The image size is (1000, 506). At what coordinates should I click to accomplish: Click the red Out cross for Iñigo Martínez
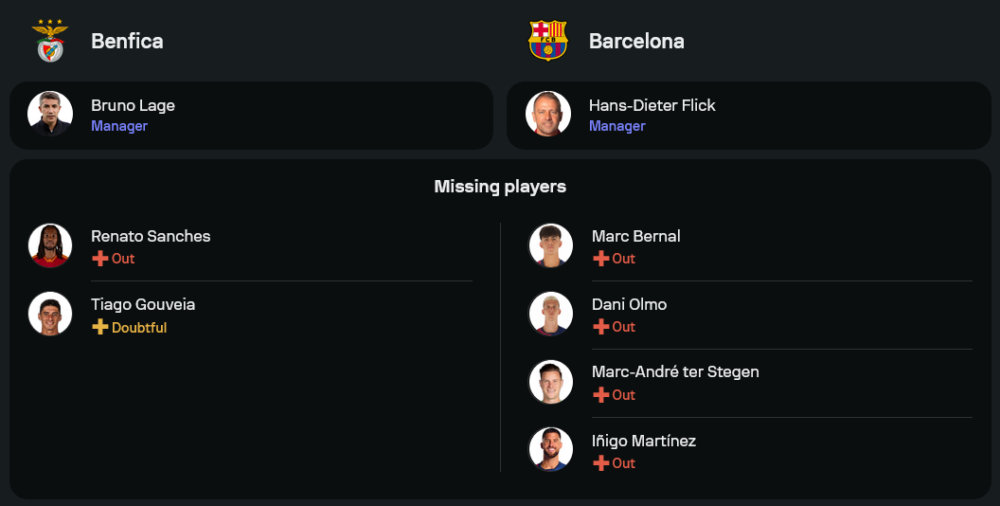[x=601, y=463]
